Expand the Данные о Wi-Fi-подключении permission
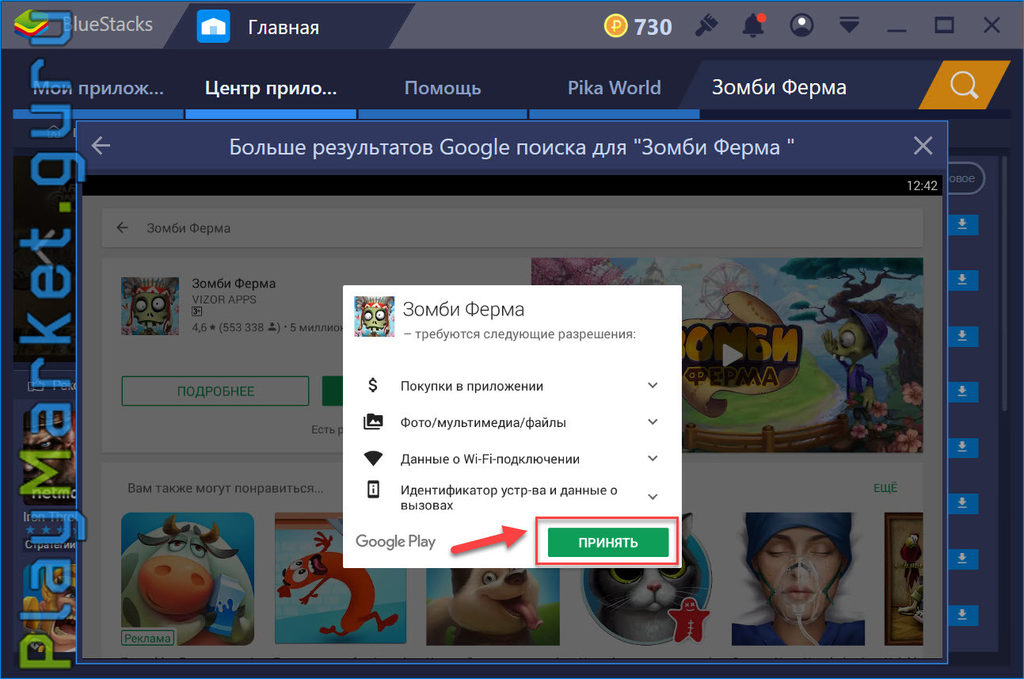The image size is (1024, 679). (x=652, y=458)
